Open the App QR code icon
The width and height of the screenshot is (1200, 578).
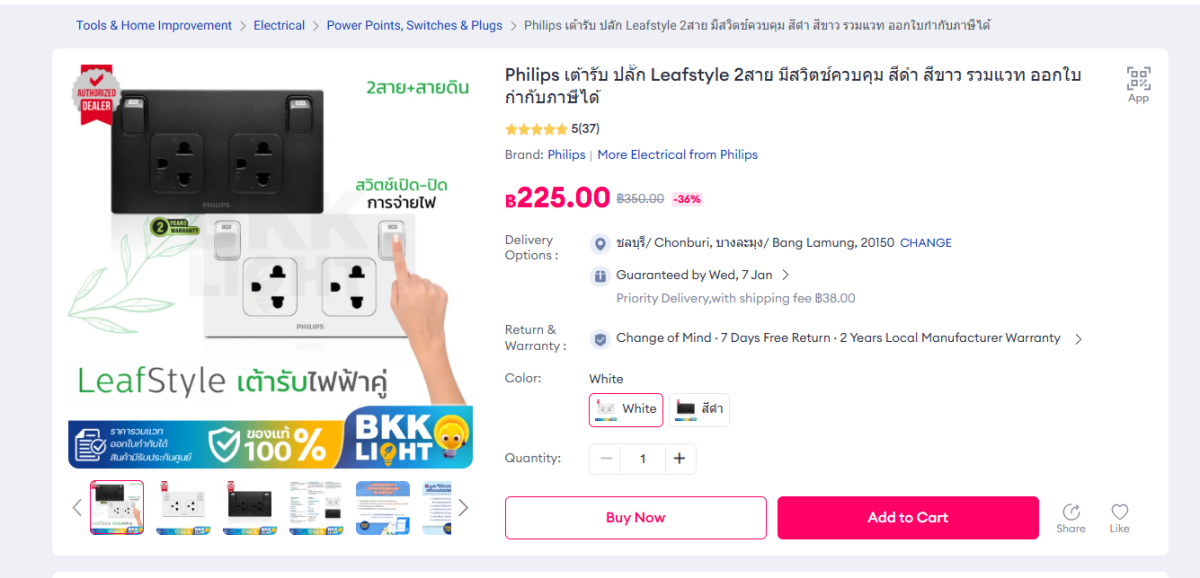(x=1138, y=79)
